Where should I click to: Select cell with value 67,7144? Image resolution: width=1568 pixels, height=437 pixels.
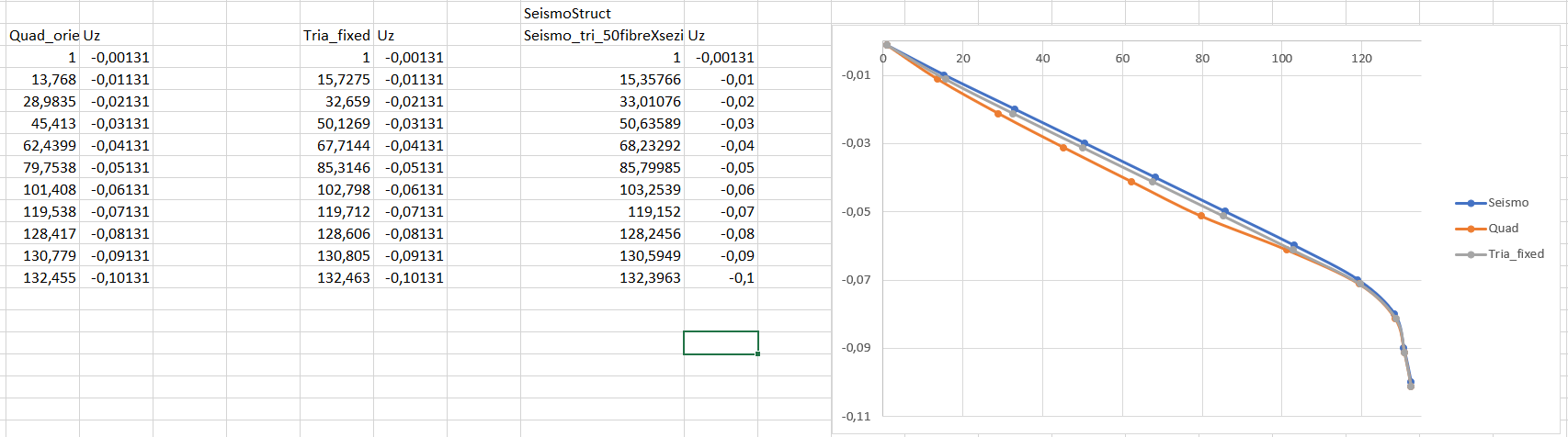tap(336, 145)
